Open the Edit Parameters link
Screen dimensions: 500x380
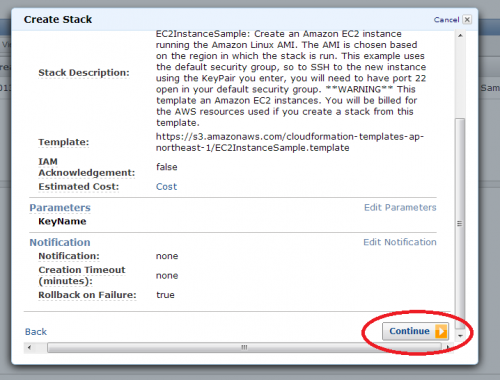(400, 207)
